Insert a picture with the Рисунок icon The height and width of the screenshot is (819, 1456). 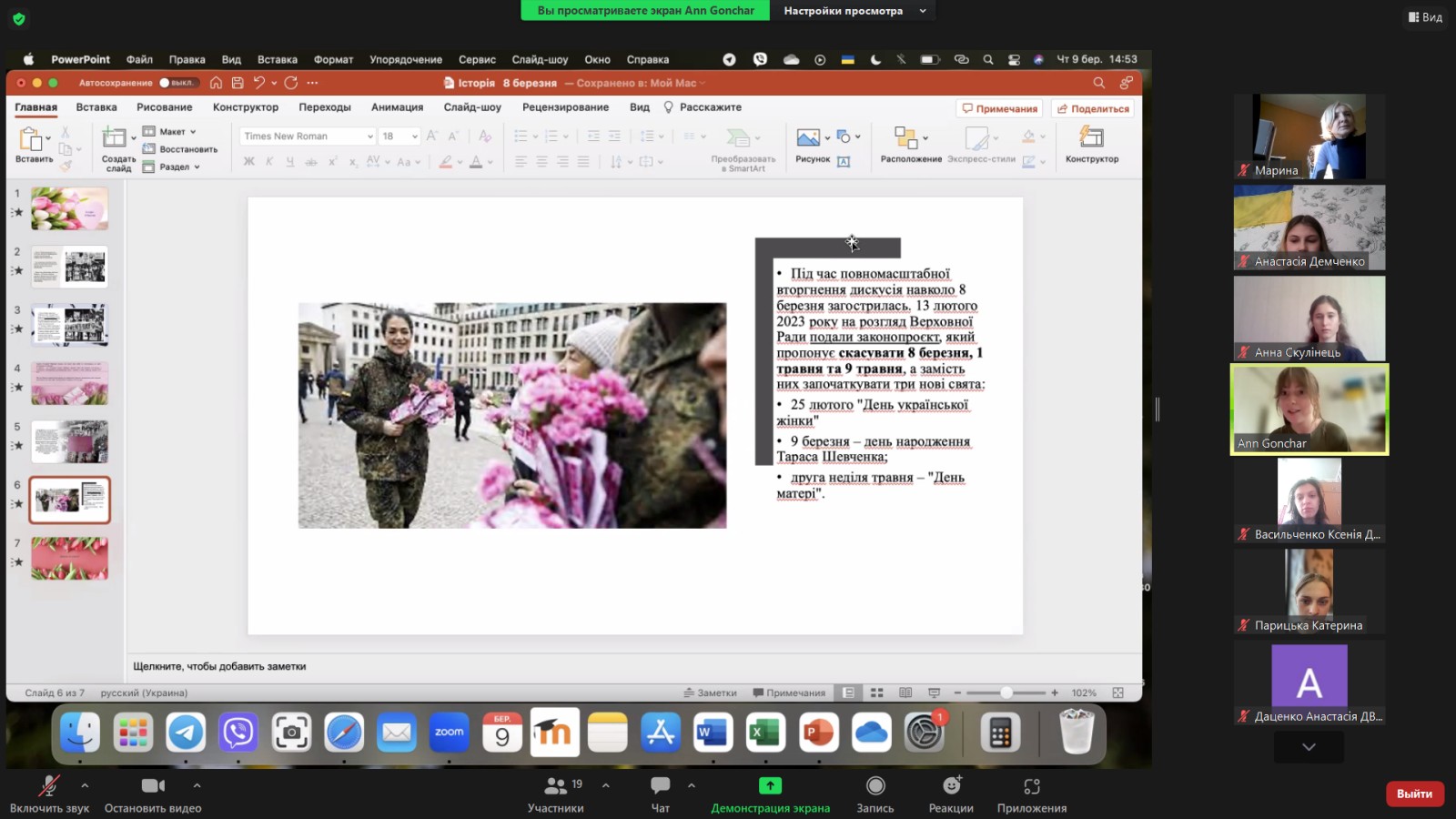coord(807,138)
